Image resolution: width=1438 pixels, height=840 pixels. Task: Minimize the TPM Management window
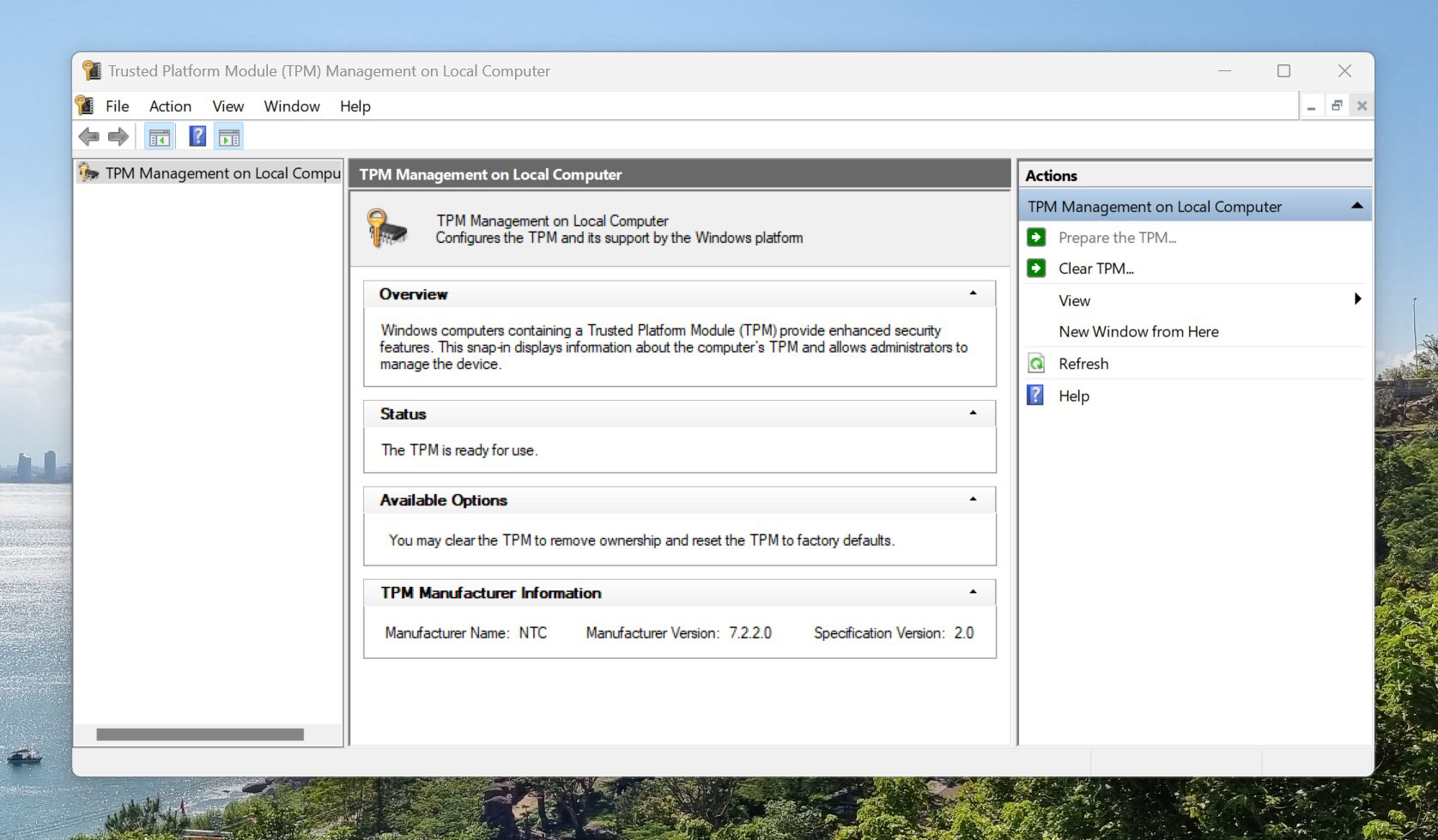(x=1224, y=70)
